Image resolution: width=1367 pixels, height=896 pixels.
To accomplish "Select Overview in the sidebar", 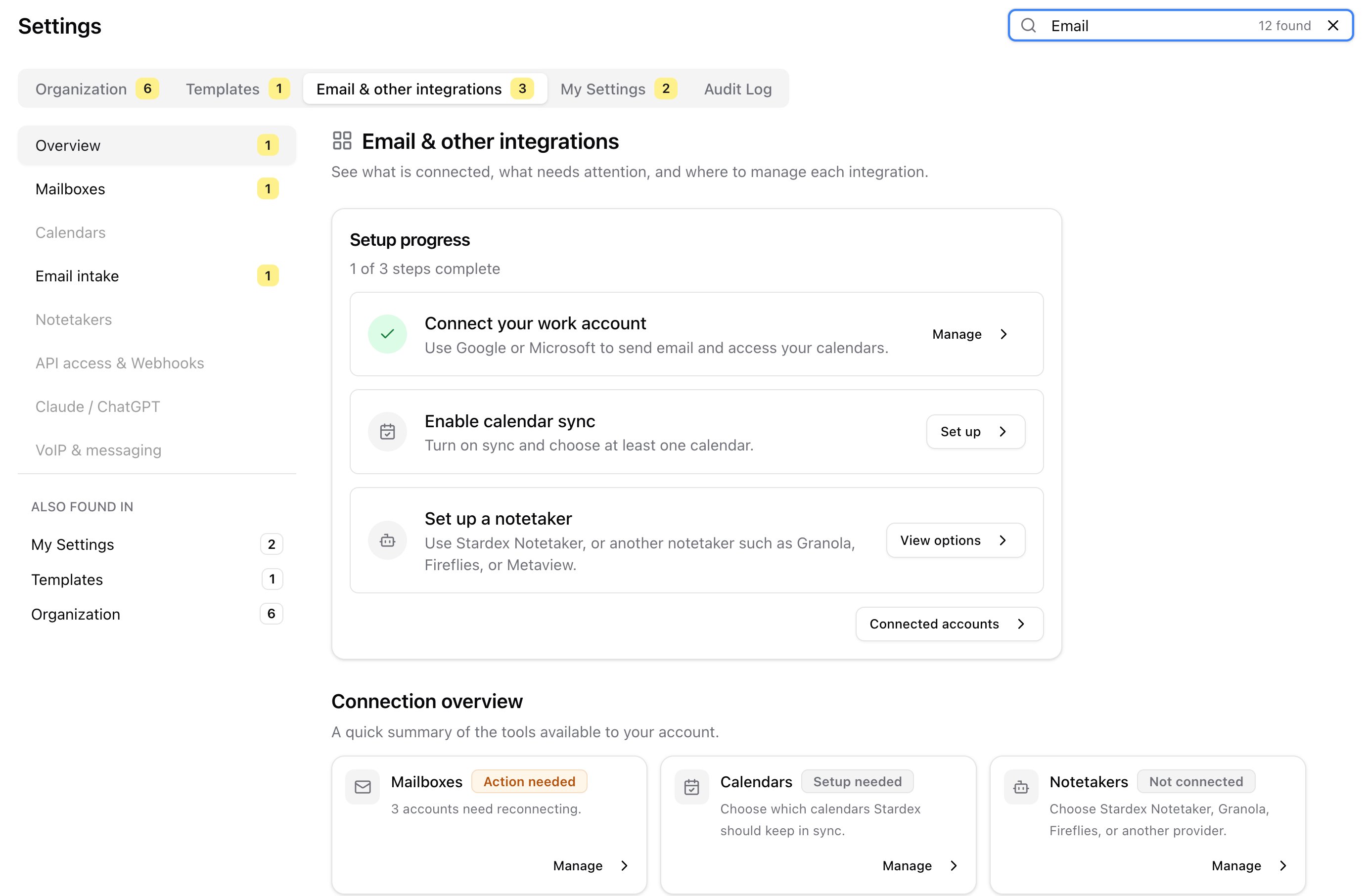I will click(157, 145).
